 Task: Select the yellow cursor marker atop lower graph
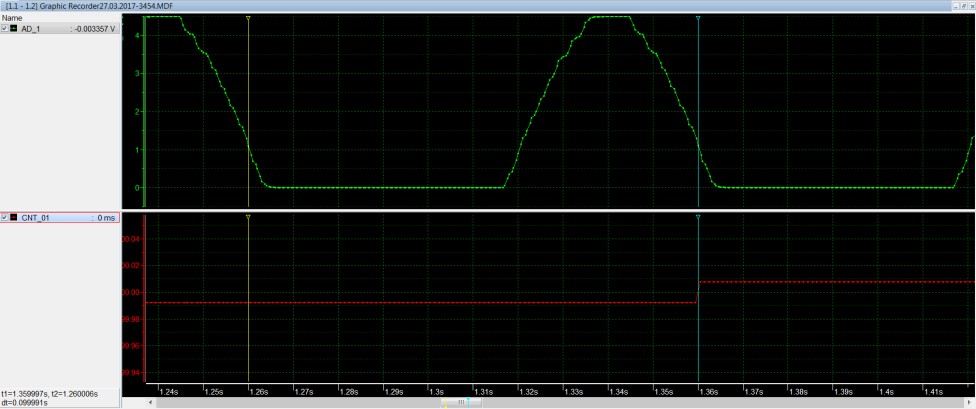click(248, 217)
